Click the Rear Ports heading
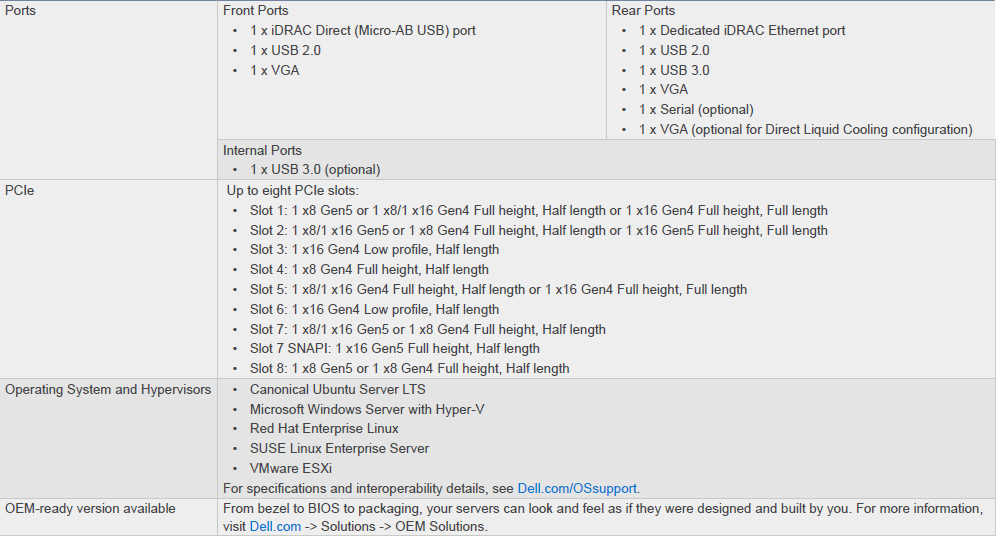Screen dimensions: 997x537 click(643, 10)
